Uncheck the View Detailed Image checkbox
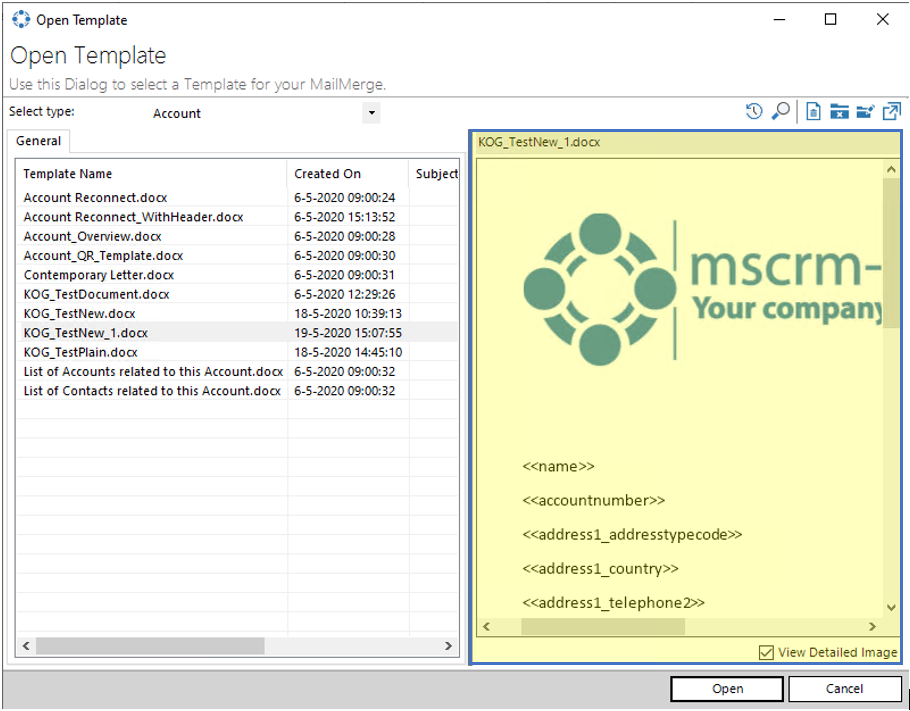 766,652
